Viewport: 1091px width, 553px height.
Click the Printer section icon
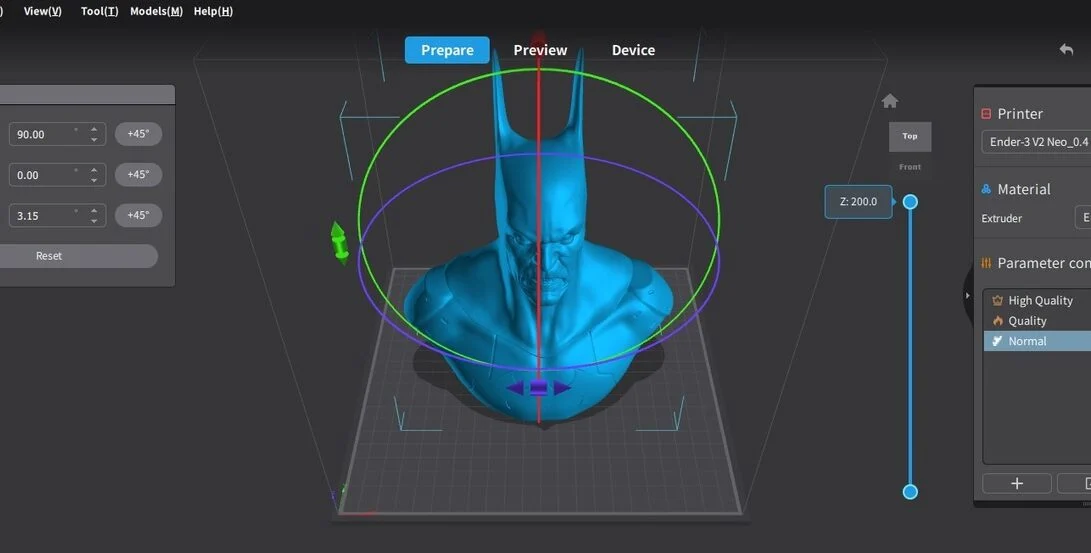coord(987,114)
